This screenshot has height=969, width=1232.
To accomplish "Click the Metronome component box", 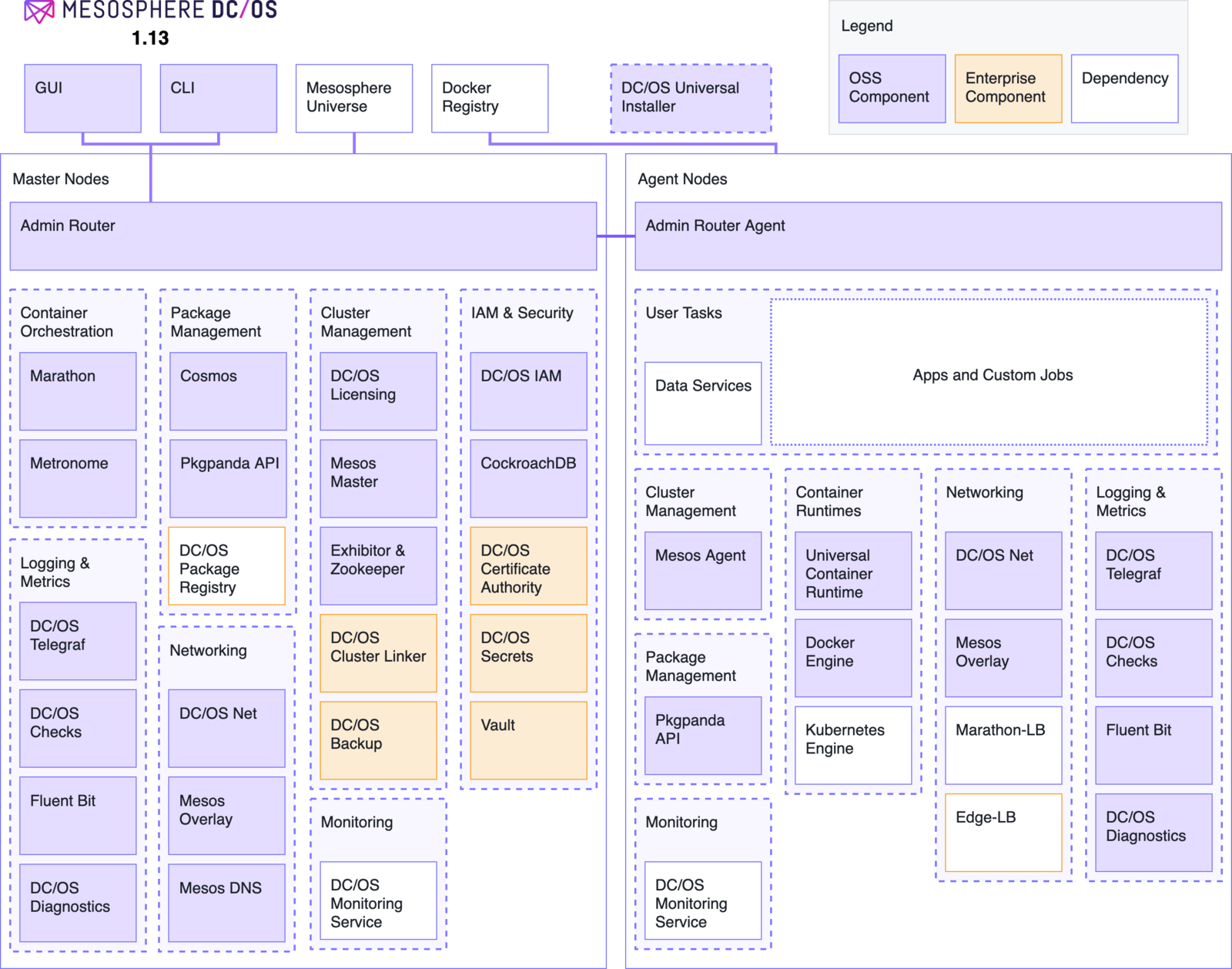I will click(x=78, y=478).
